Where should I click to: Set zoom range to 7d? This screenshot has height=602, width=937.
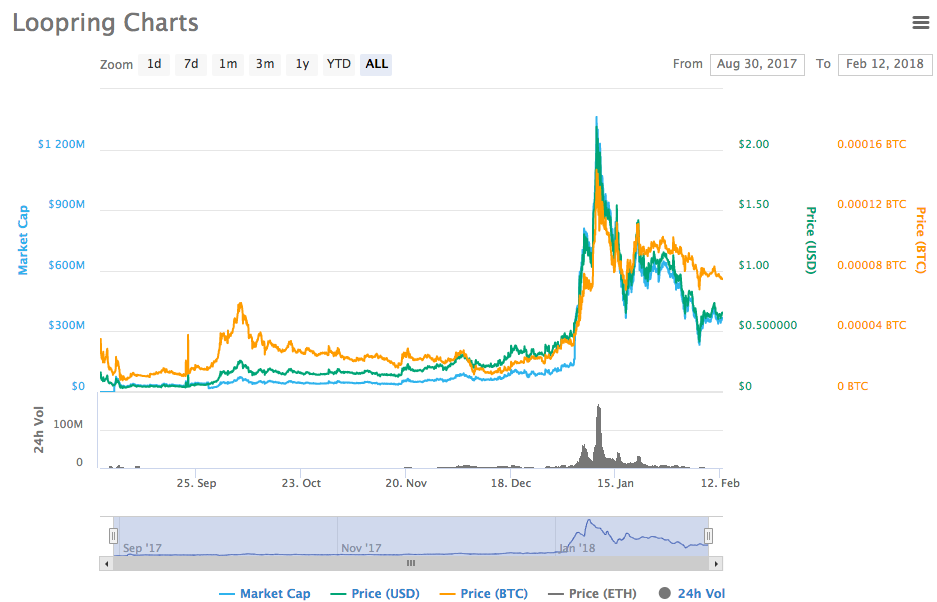[x=191, y=64]
